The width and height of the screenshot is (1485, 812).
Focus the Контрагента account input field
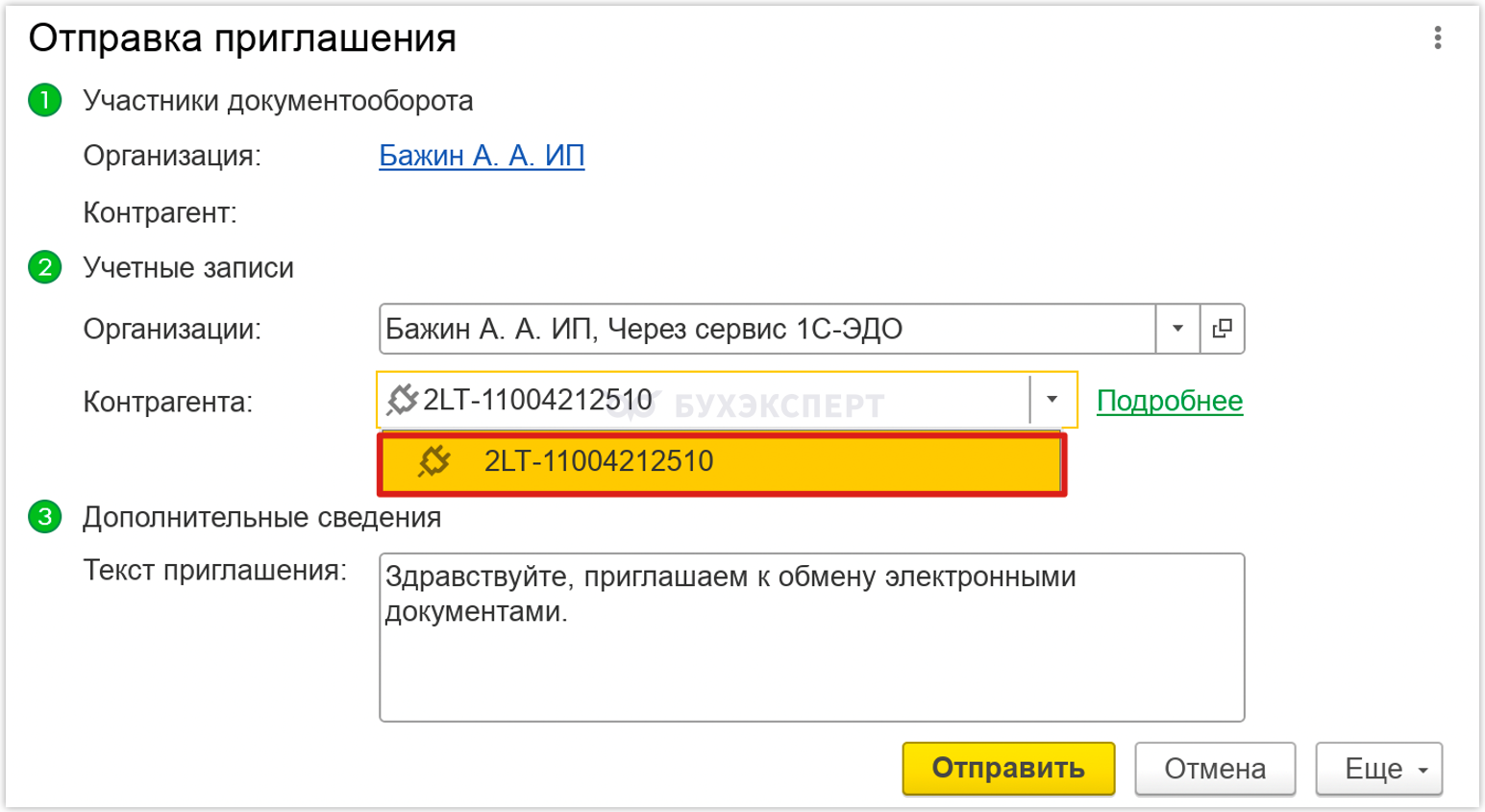(704, 400)
